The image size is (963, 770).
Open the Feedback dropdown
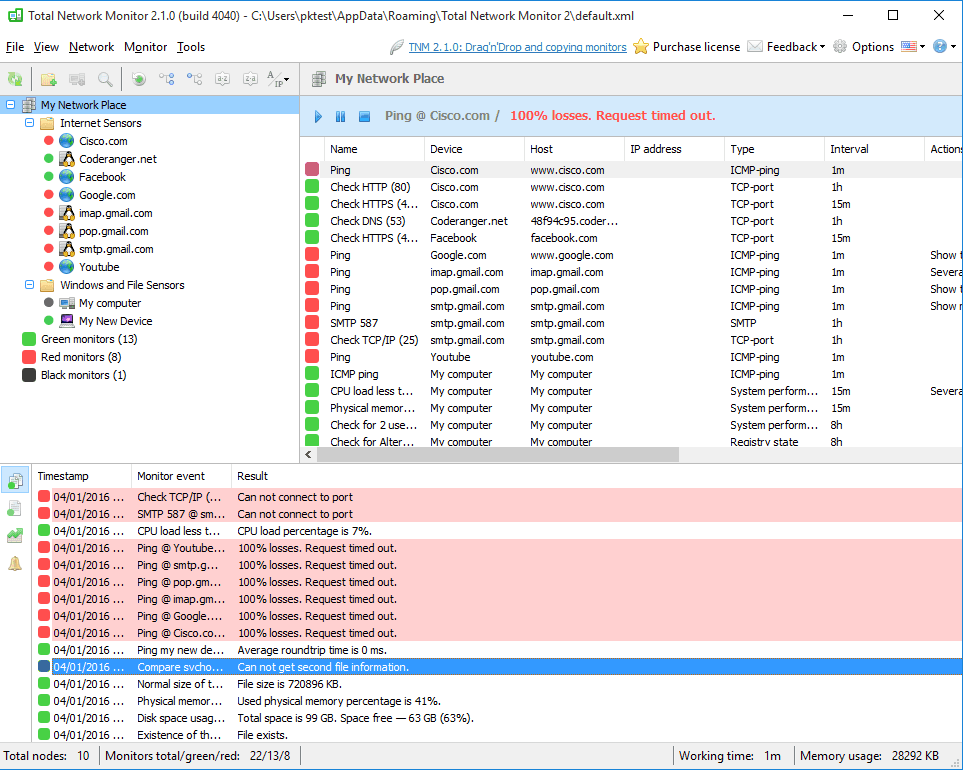786,47
